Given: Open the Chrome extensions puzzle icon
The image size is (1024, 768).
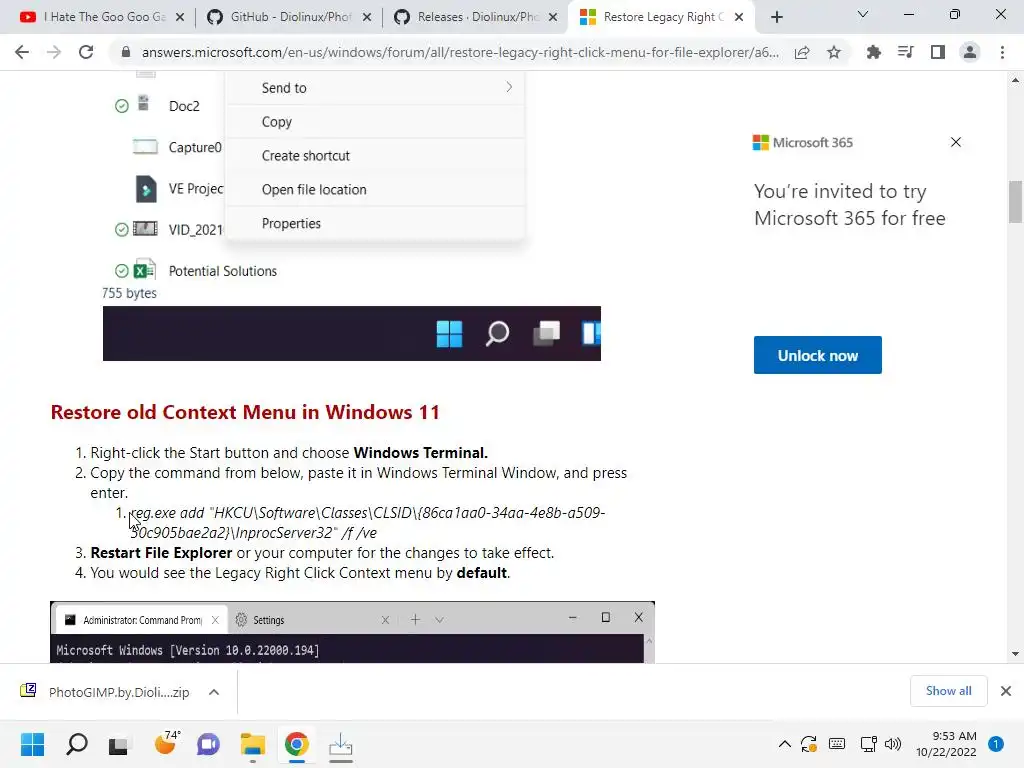Looking at the screenshot, I should pyautogui.click(x=873, y=52).
